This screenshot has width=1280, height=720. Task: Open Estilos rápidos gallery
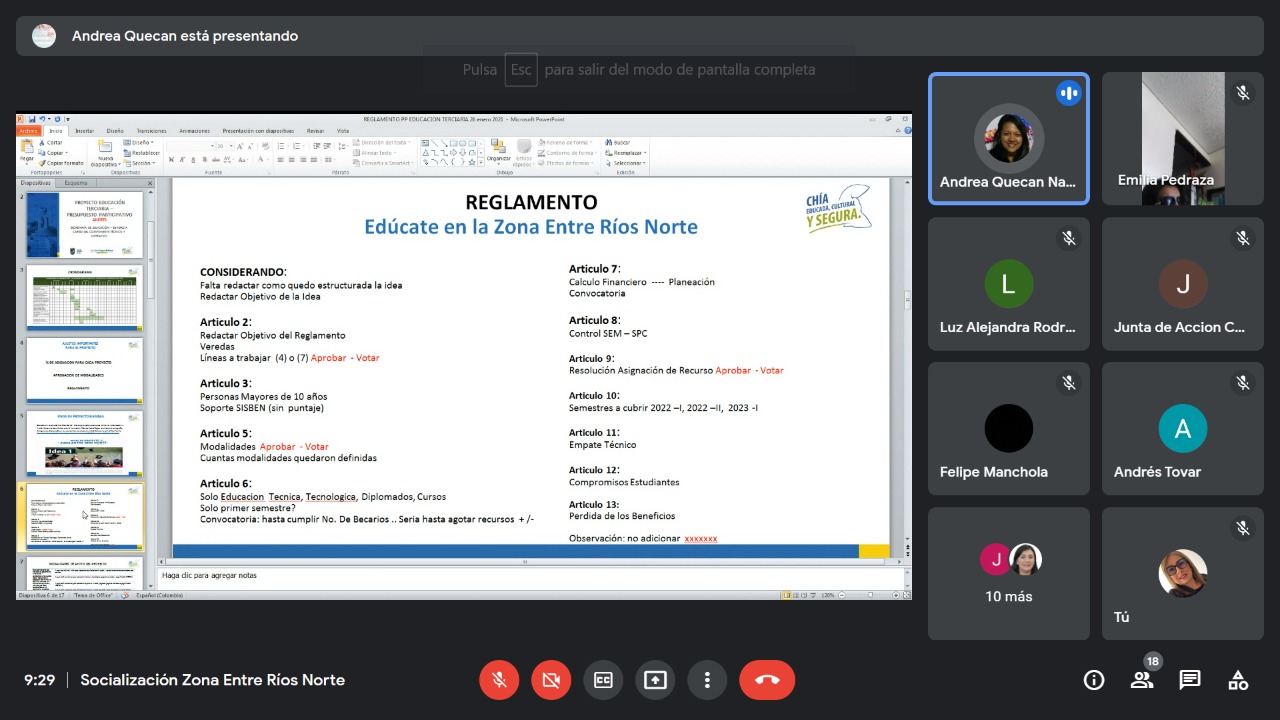click(x=524, y=152)
